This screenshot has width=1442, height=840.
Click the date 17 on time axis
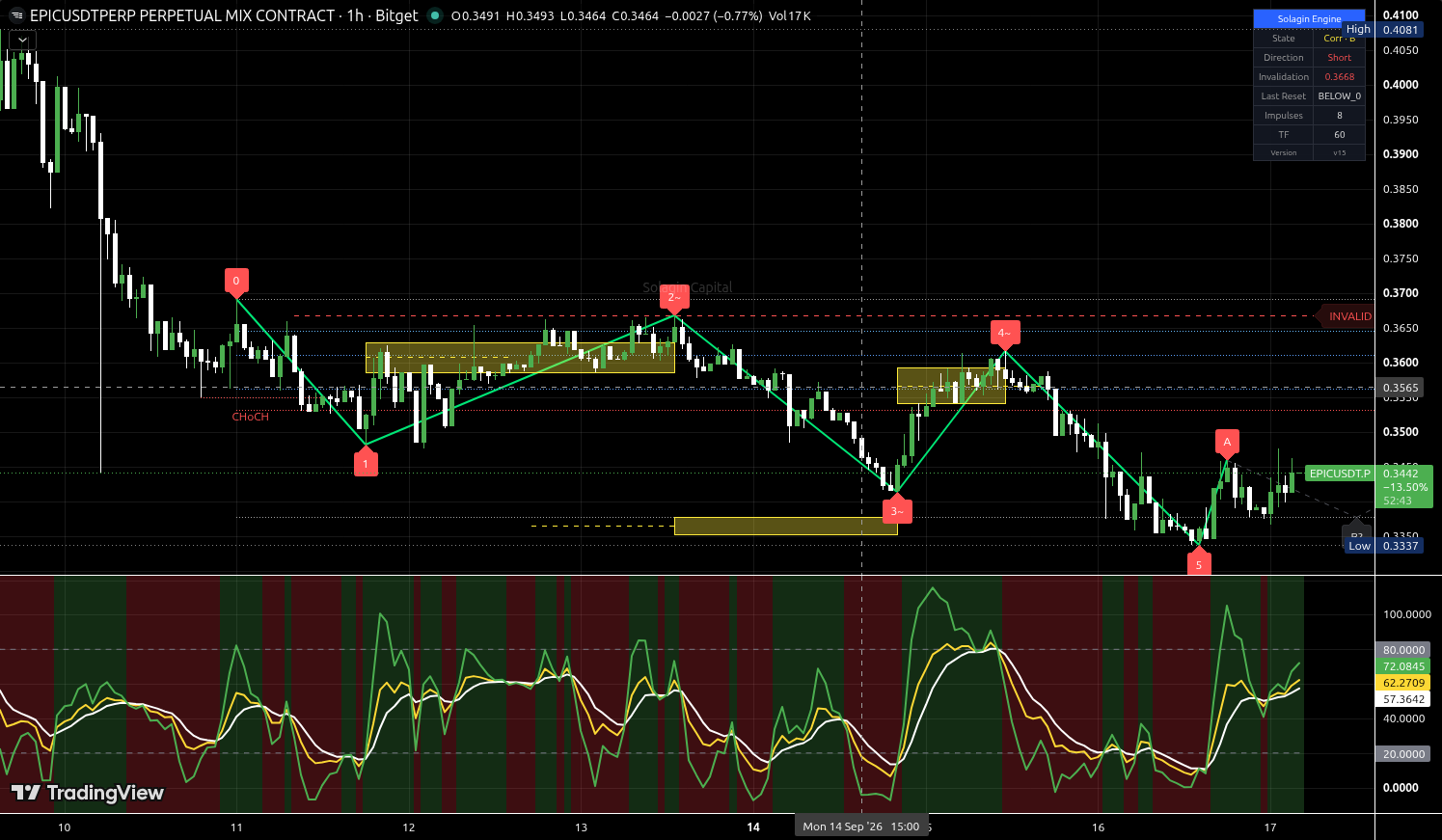click(x=1270, y=827)
